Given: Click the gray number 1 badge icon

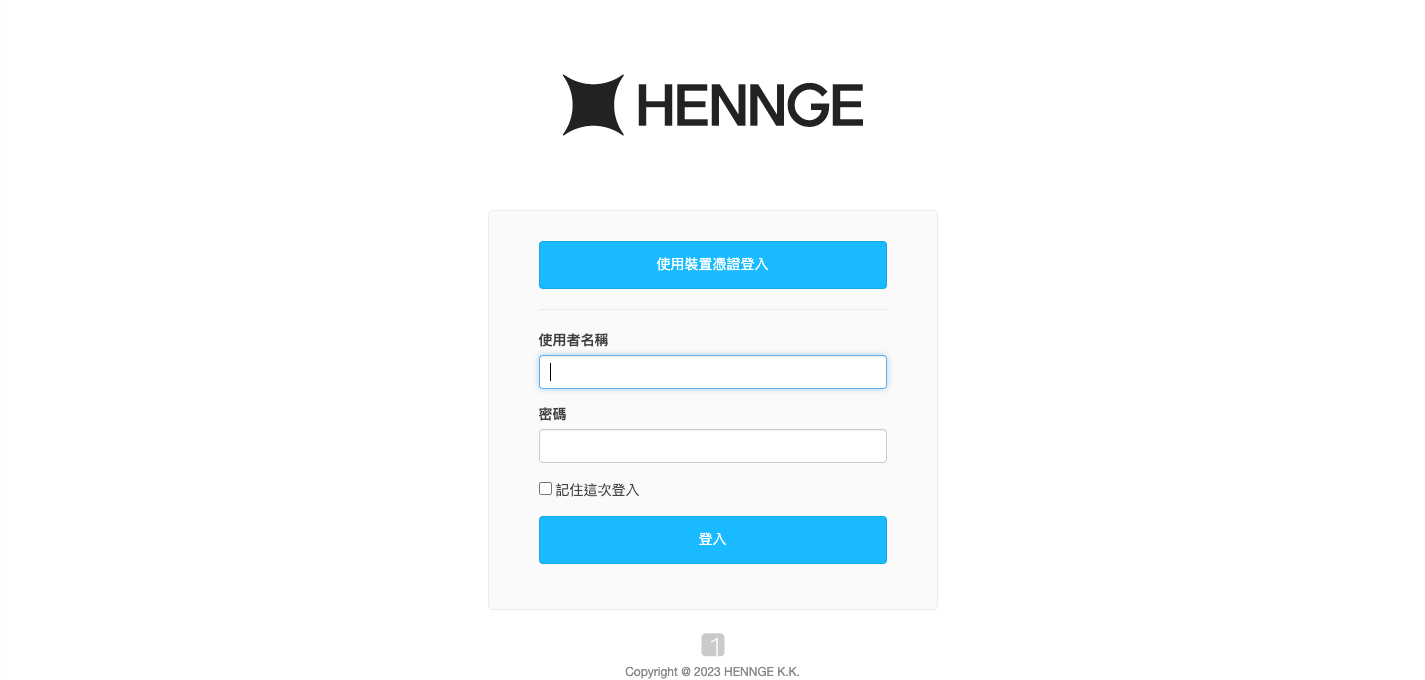Looking at the screenshot, I should click(x=713, y=645).
